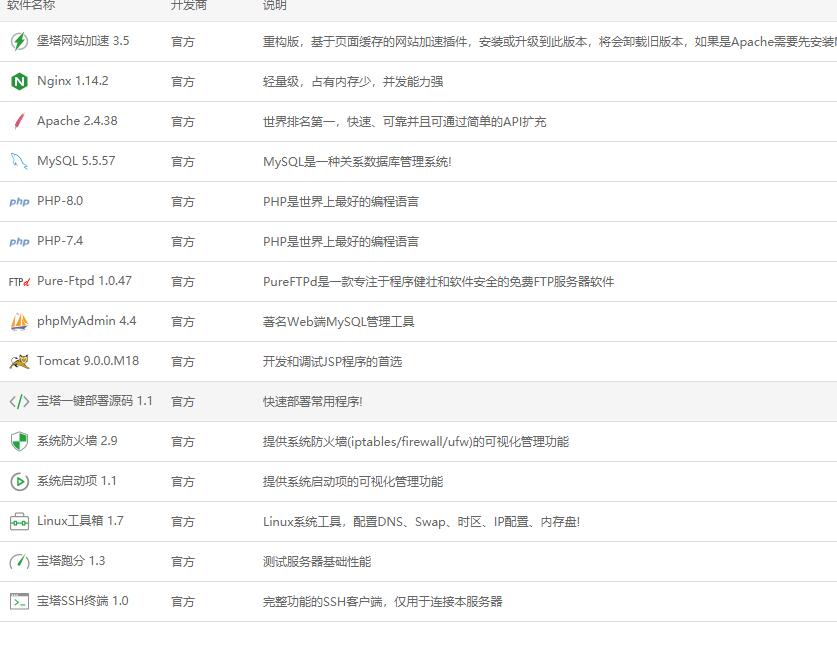The height and width of the screenshot is (655, 837).
Task: Click the green Nginx logo icon
Action: click(x=19, y=81)
